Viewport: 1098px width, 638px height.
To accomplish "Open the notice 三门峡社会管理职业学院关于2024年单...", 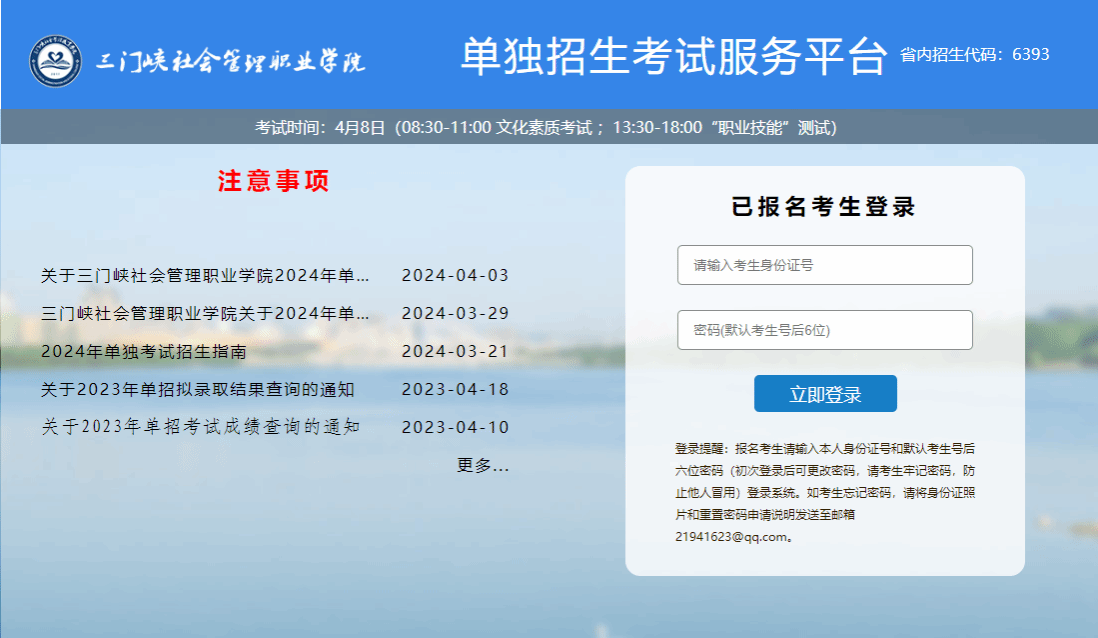I will 205,314.
